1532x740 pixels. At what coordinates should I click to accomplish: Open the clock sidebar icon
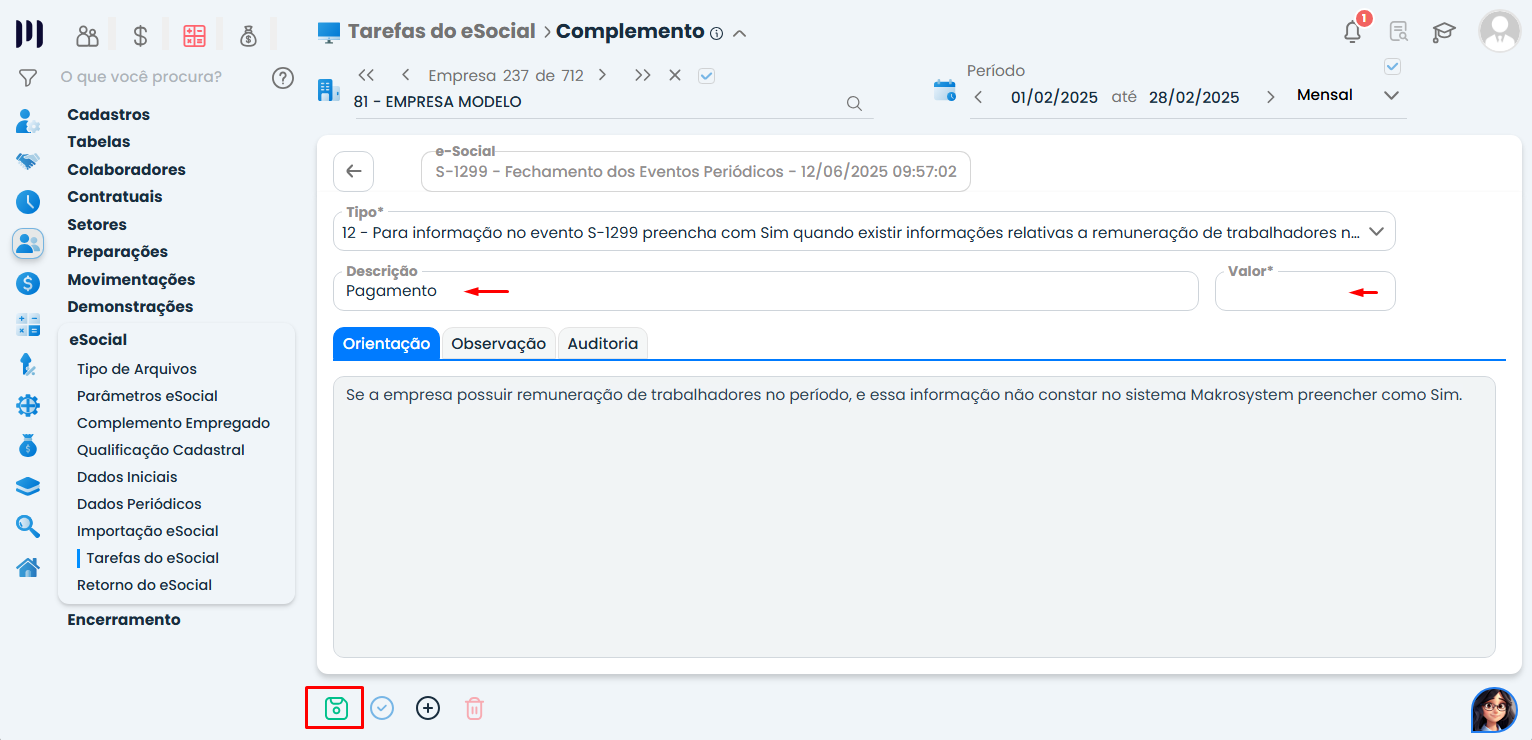(x=28, y=202)
